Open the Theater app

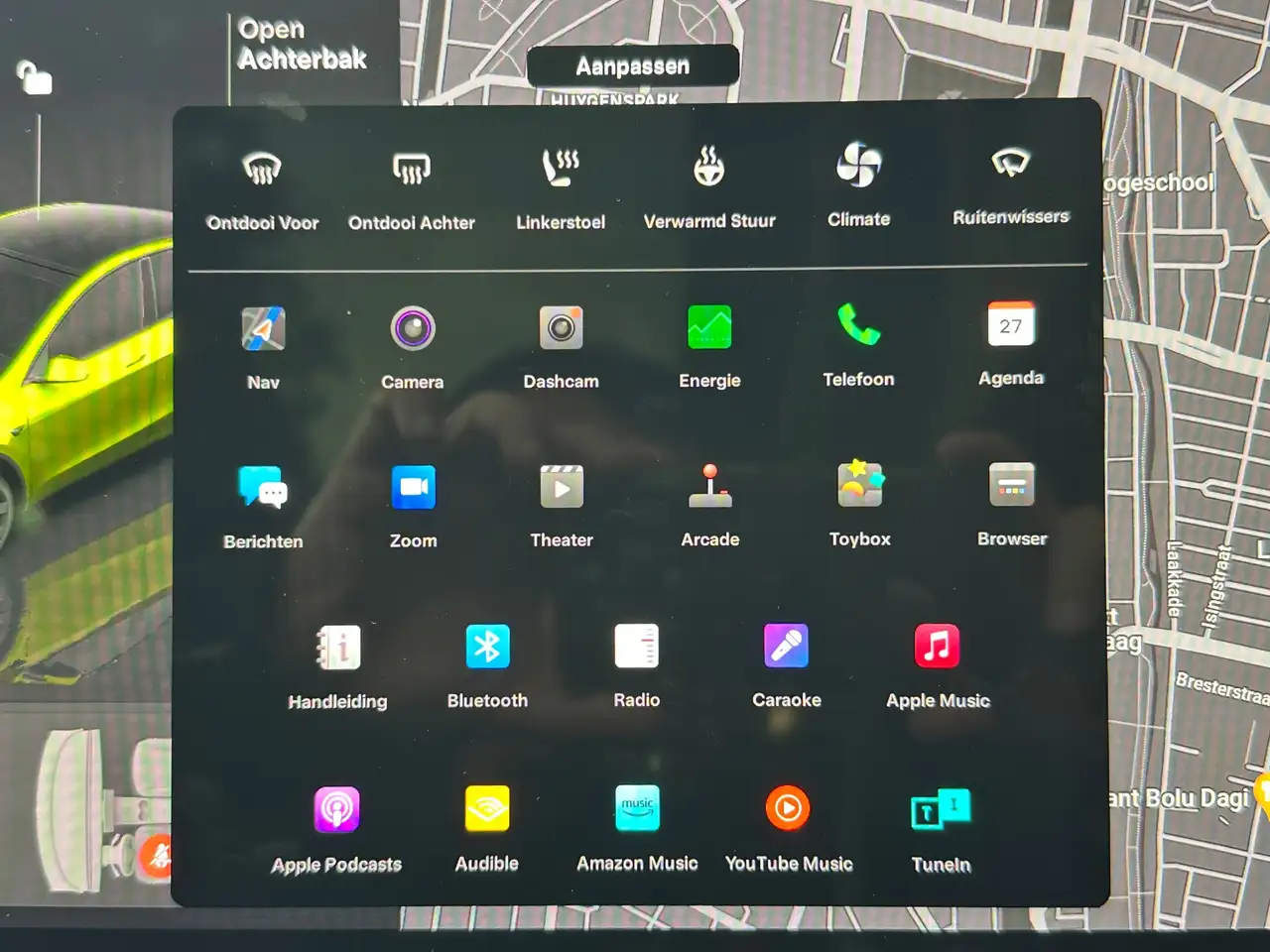pos(562,488)
